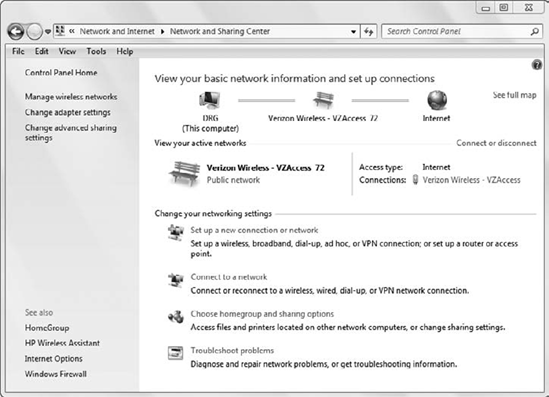Click the Control Panel address bar icon
Screen dimensions: 549x397
pyautogui.click(x=60, y=31)
